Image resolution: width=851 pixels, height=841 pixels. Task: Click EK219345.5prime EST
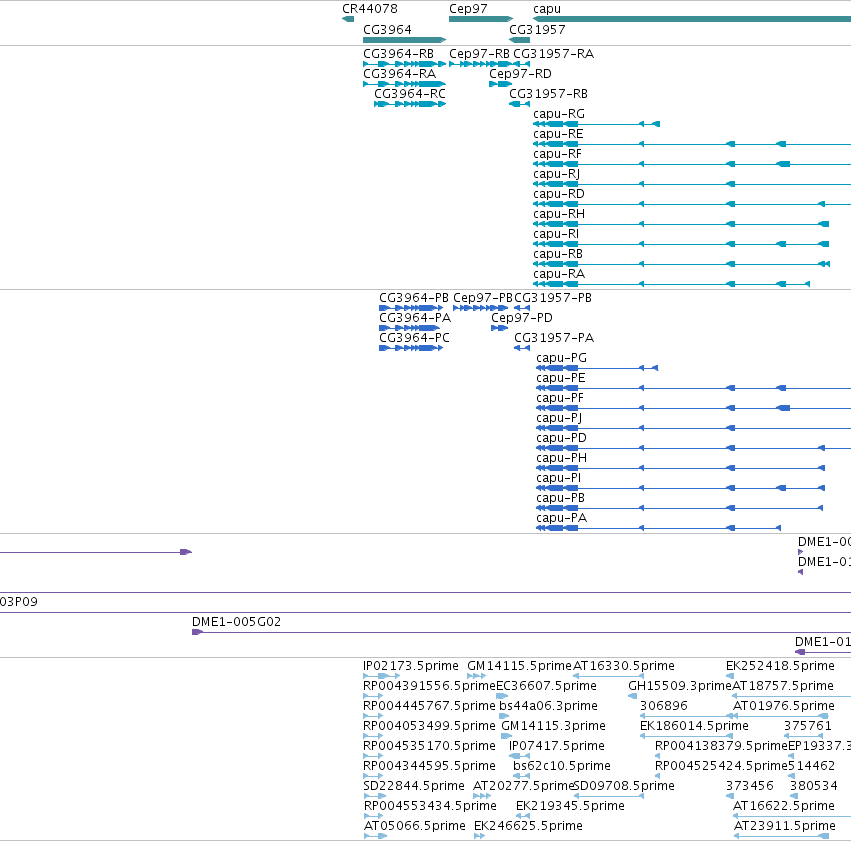point(523,816)
